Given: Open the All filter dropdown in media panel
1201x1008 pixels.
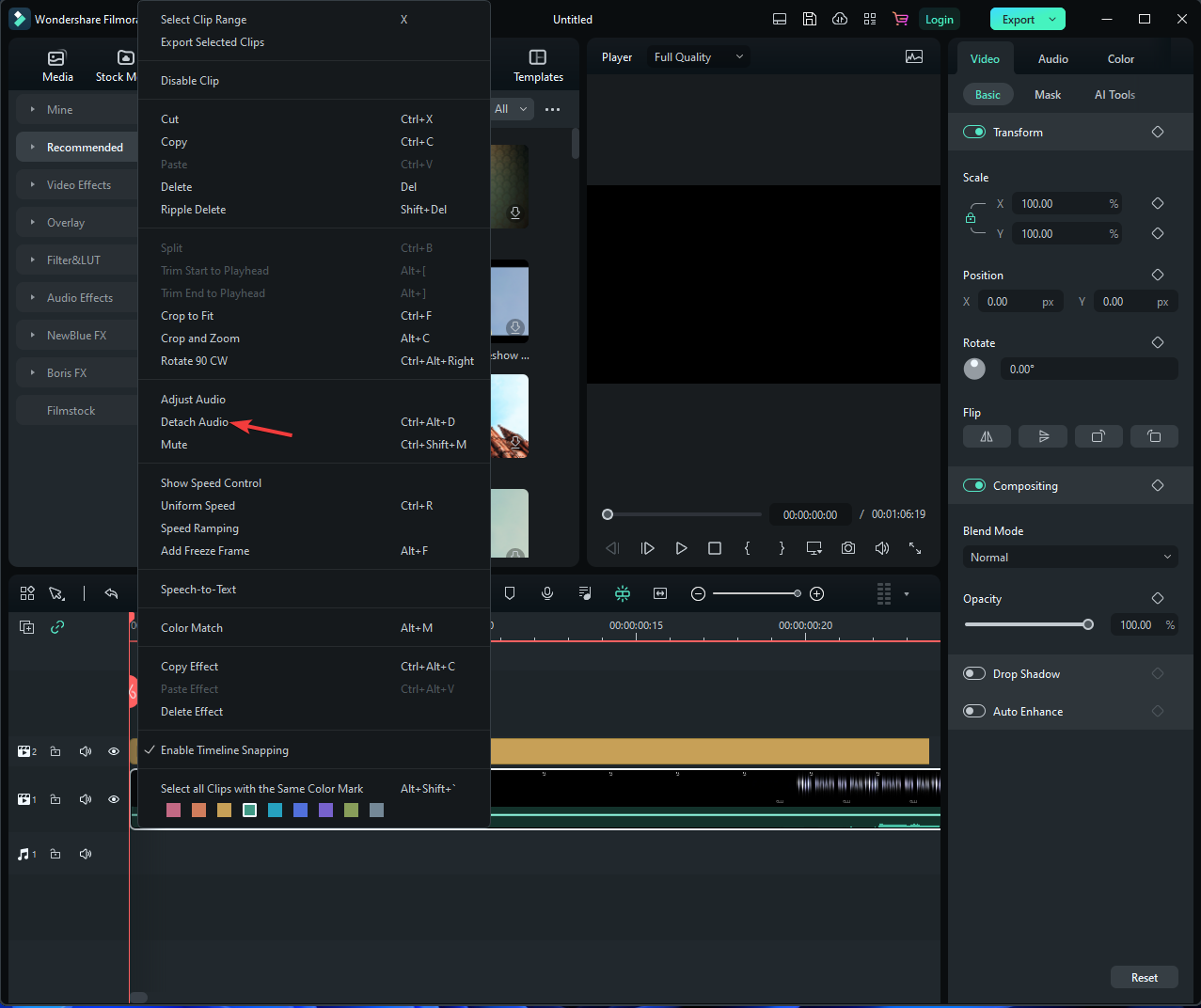Looking at the screenshot, I should coord(511,109).
